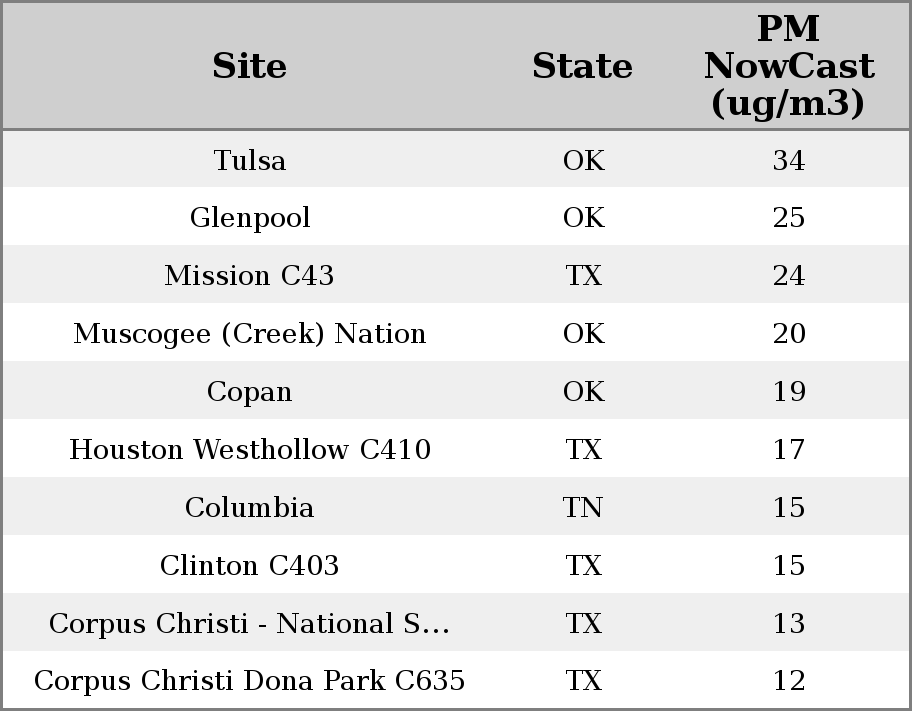Select the PM value 34 for Tulsa
This screenshot has height=711, width=912.
(x=788, y=160)
